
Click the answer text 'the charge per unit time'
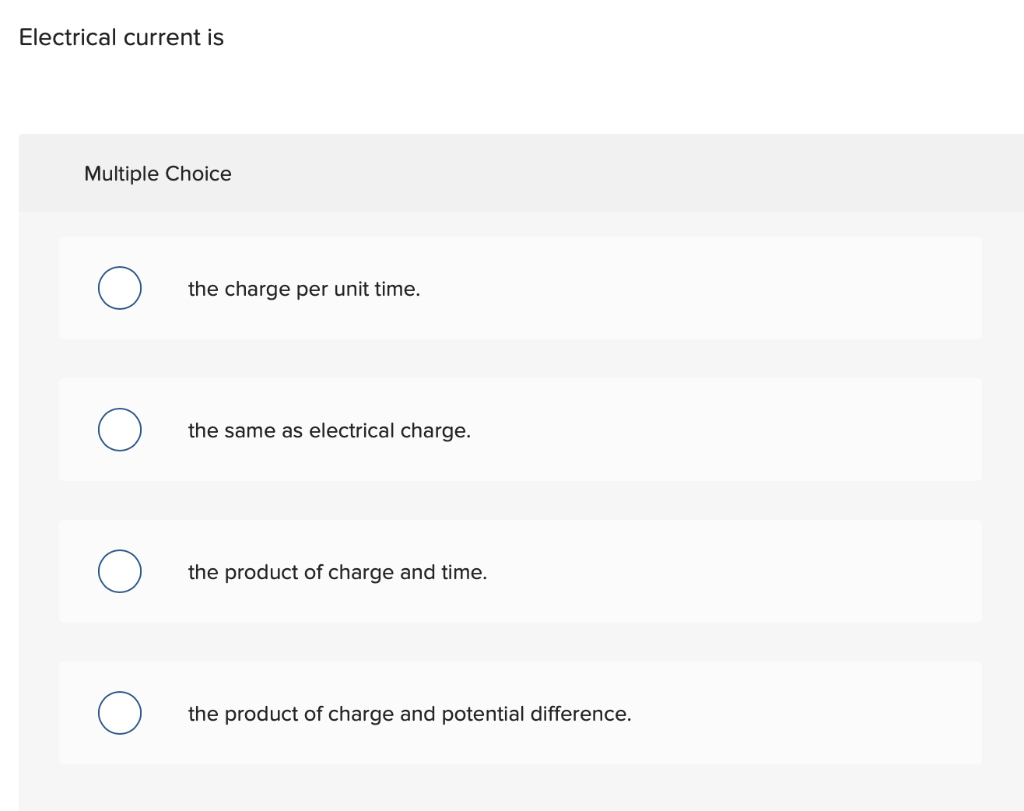(305, 289)
